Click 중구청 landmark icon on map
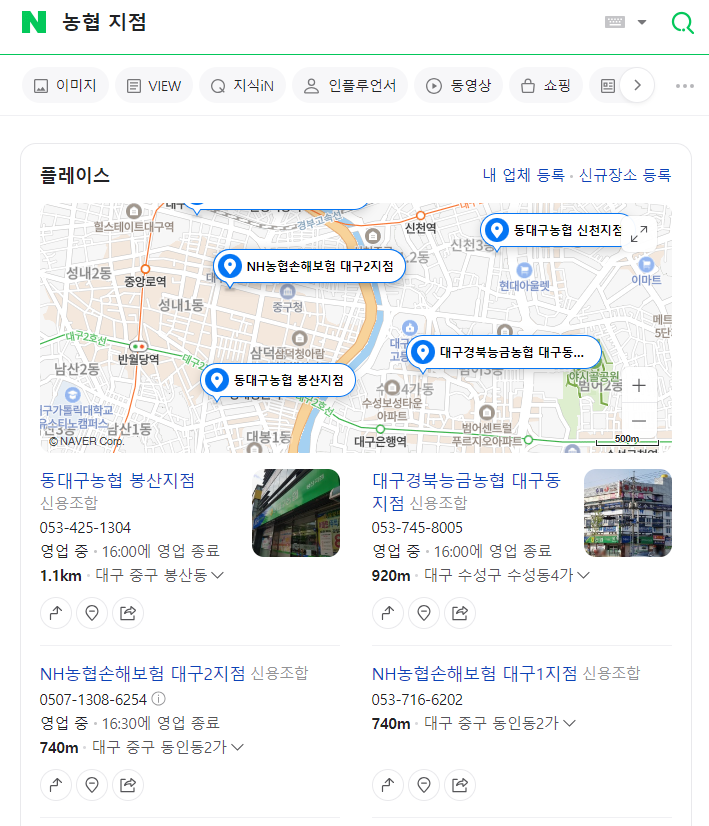This screenshot has width=709, height=826. tap(288, 291)
